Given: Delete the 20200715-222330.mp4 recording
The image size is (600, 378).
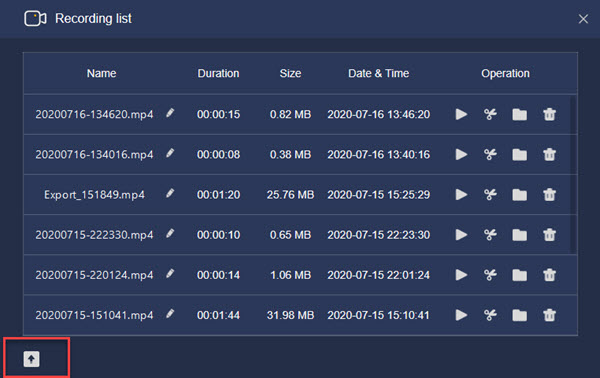Looking at the screenshot, I should [549, 235].
